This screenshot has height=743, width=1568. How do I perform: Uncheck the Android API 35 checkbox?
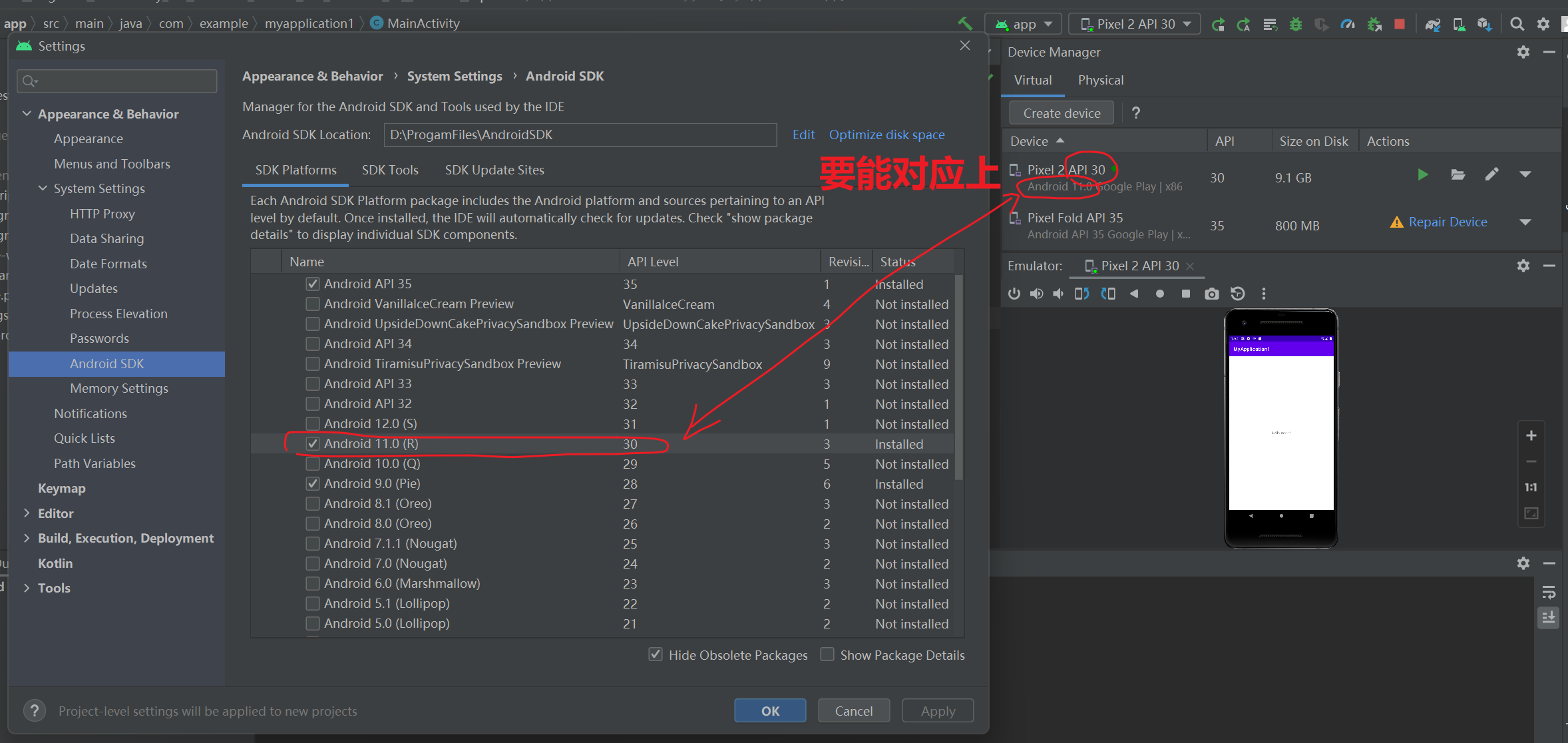(312, 284)
